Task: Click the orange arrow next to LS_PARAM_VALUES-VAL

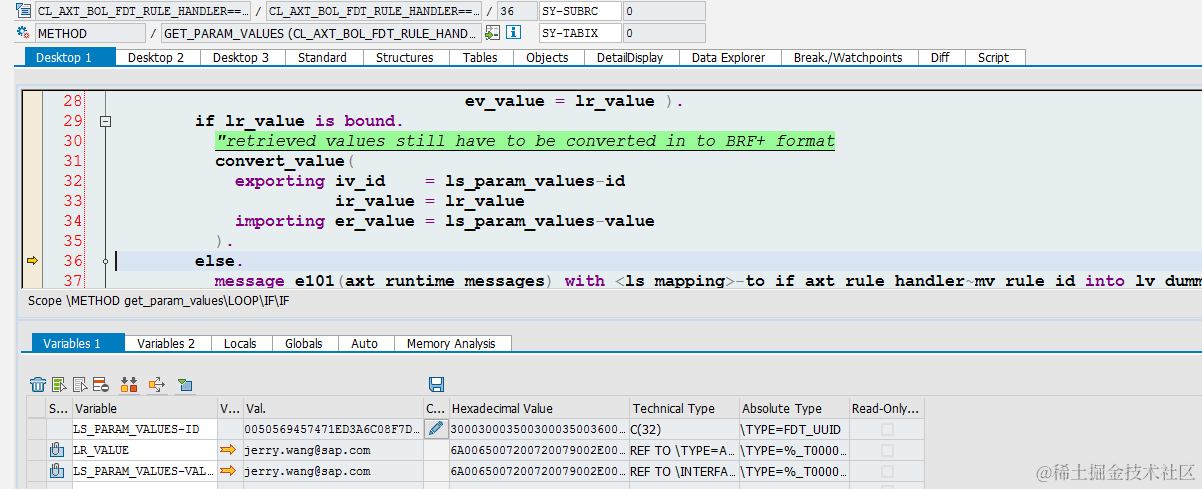Action: [228, 470]
